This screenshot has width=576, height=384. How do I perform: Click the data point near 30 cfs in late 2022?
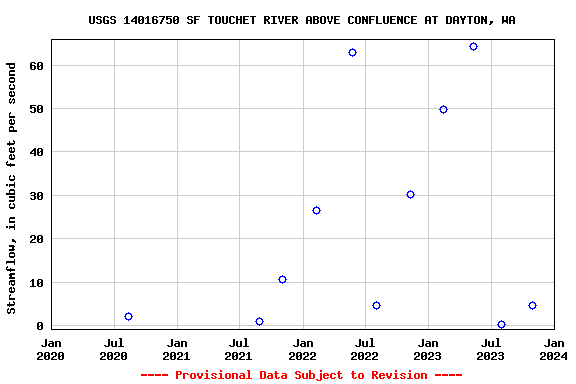(x=410, y=194)
